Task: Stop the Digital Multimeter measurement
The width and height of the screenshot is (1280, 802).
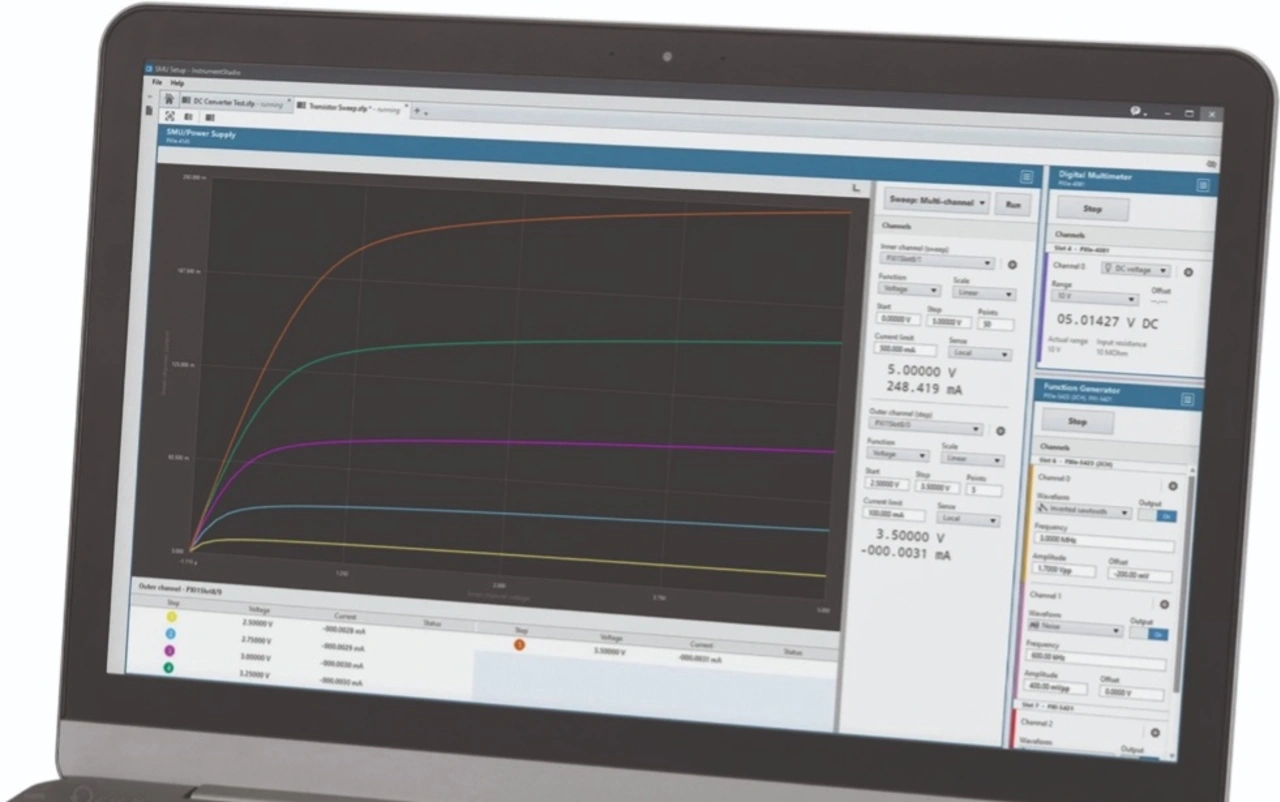Action: [1092, 210]
